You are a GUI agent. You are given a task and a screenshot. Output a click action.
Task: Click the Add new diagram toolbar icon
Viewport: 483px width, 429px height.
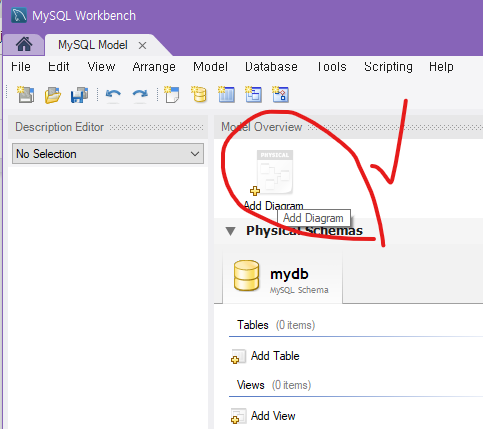pos(172,95)
